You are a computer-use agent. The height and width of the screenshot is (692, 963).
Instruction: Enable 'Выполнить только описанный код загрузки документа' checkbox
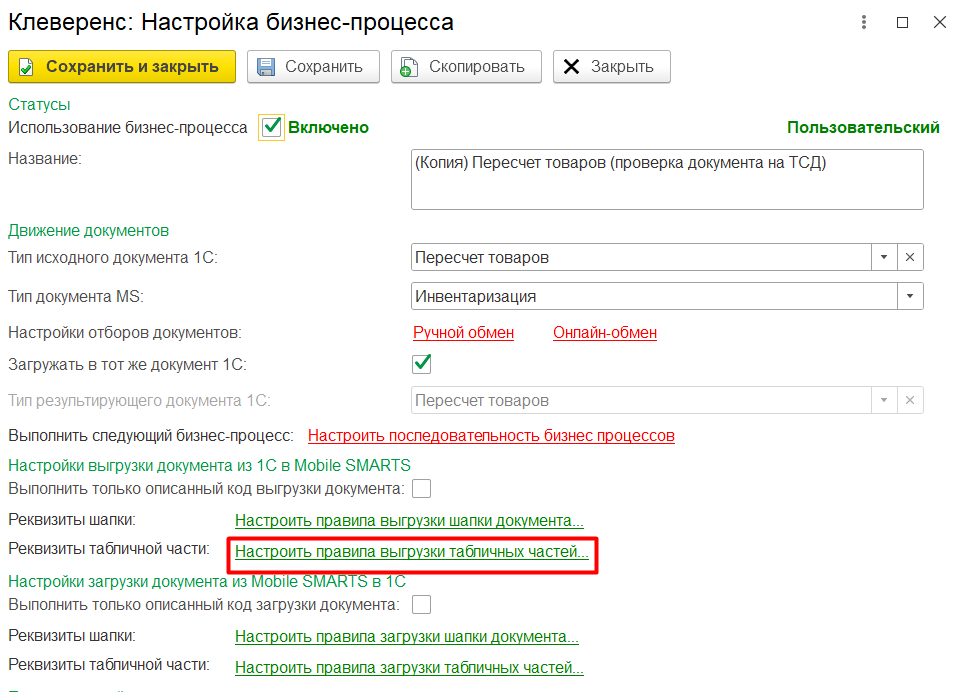[422, 605]
